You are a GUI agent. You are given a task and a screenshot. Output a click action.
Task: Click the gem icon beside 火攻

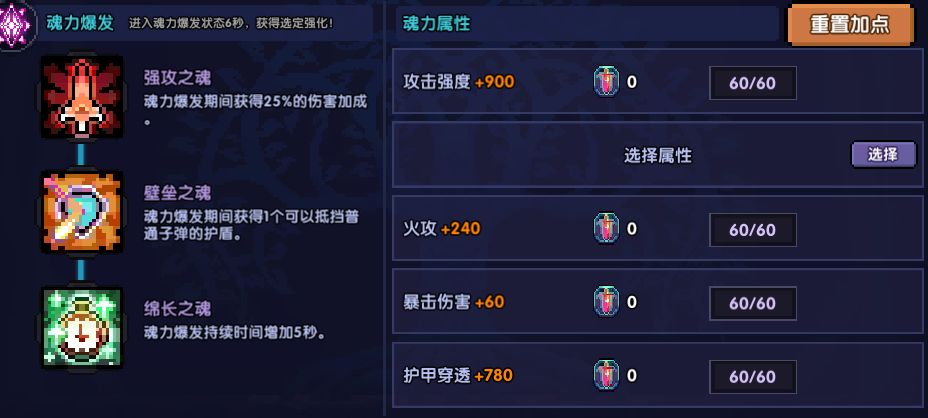606,229
